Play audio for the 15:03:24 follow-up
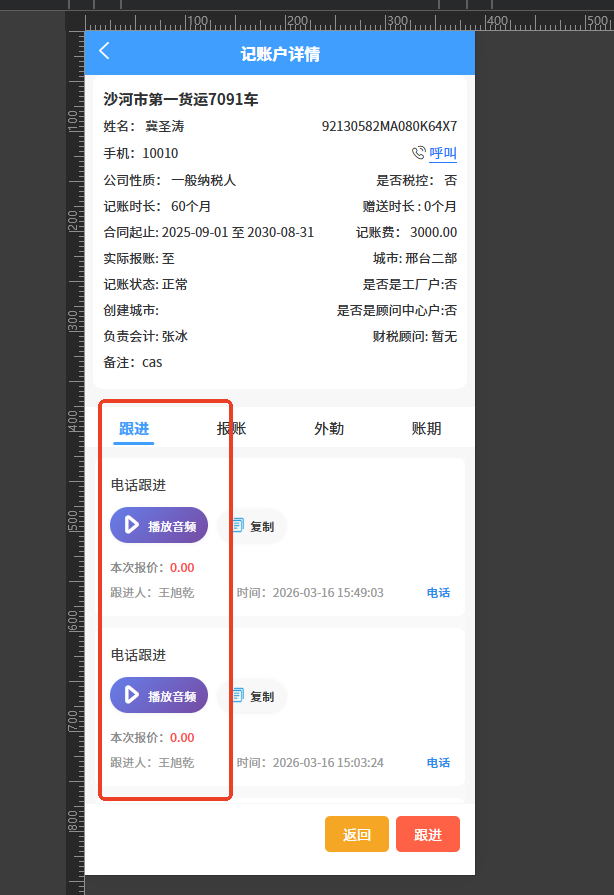The width and height of the screenshot is (614, 895). (159, 695)
